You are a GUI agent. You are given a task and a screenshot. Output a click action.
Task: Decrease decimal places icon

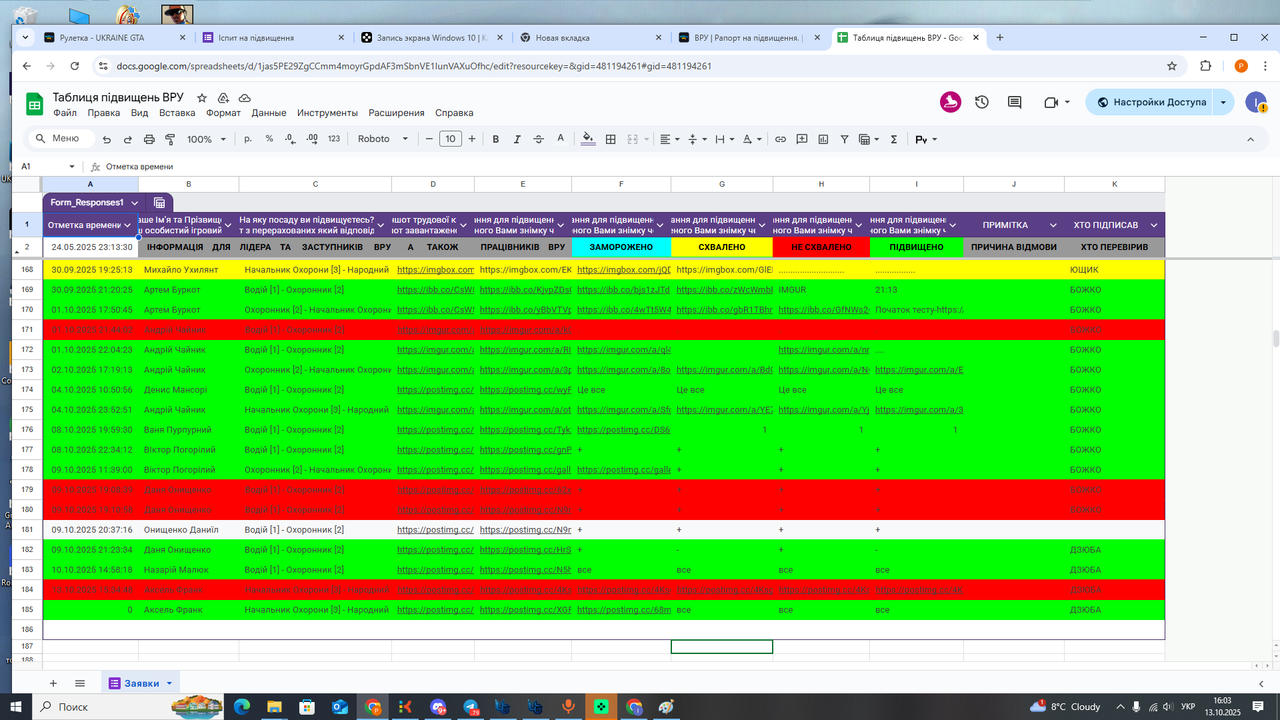[289, 139]
